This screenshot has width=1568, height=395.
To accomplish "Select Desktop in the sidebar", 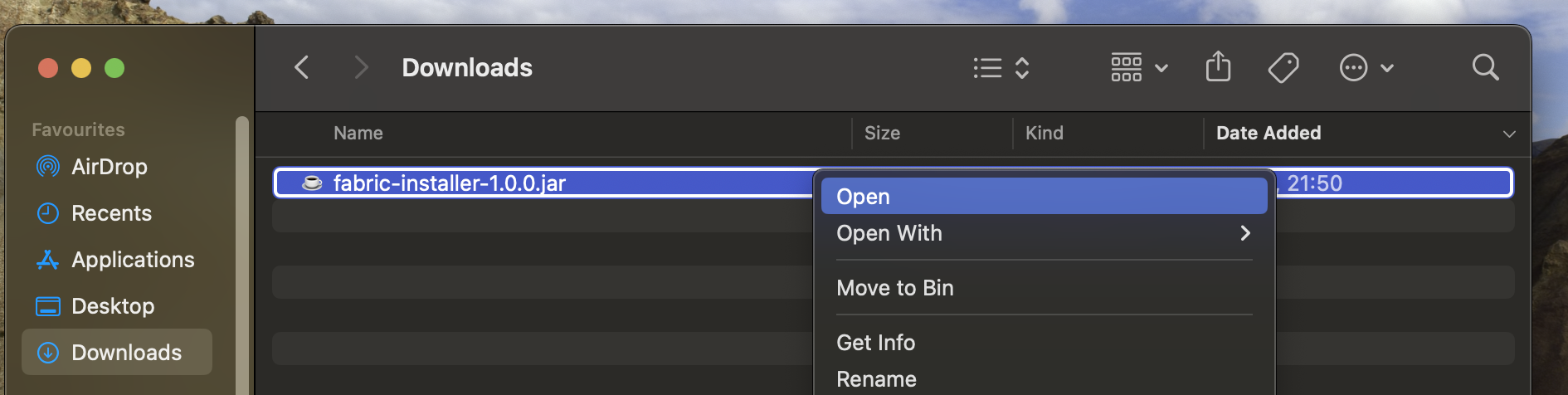I will [x=113, y=306].
